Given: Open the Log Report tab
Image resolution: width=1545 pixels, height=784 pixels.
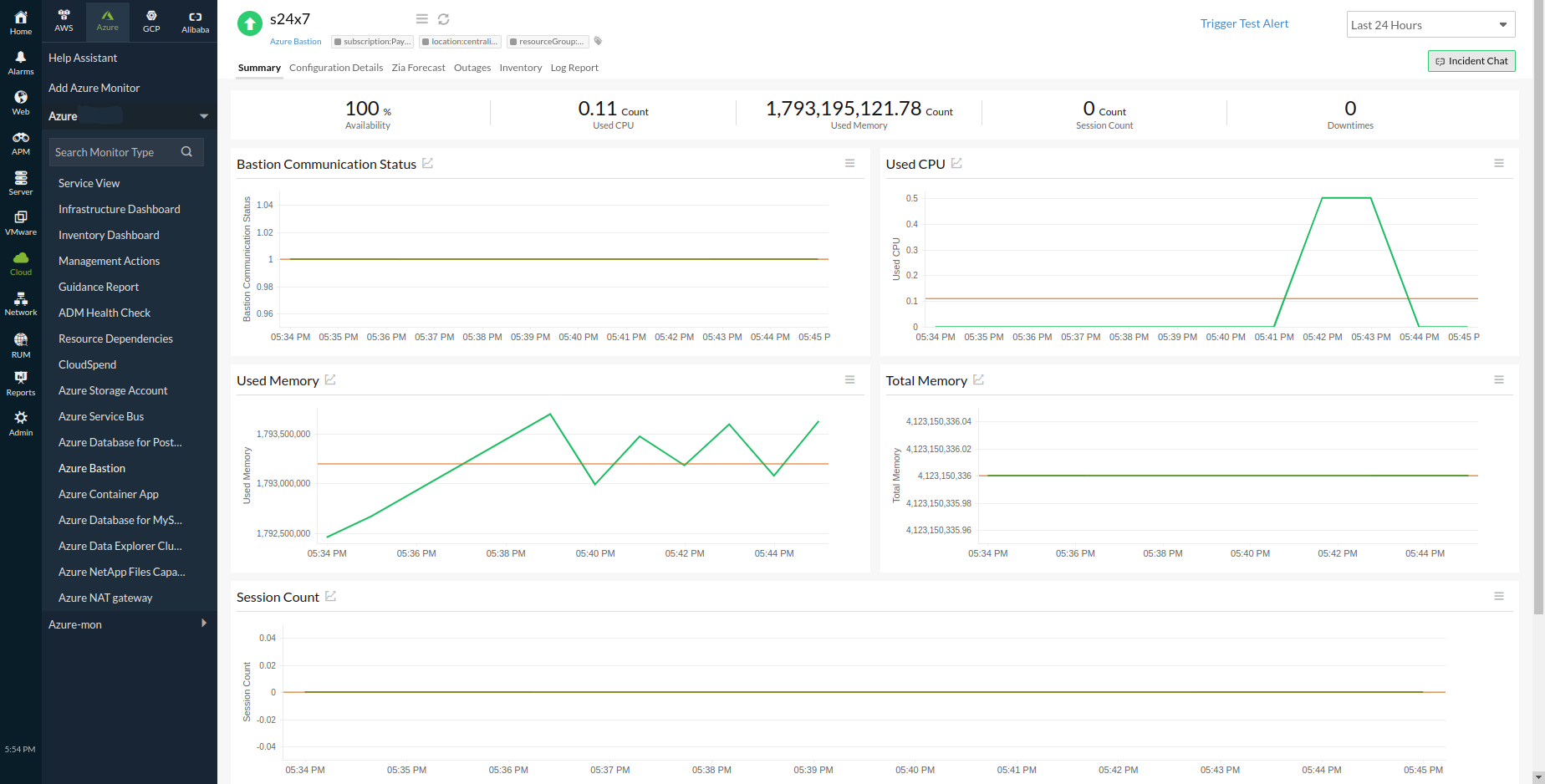Looking at the screenshot, I should click(574, 68).
